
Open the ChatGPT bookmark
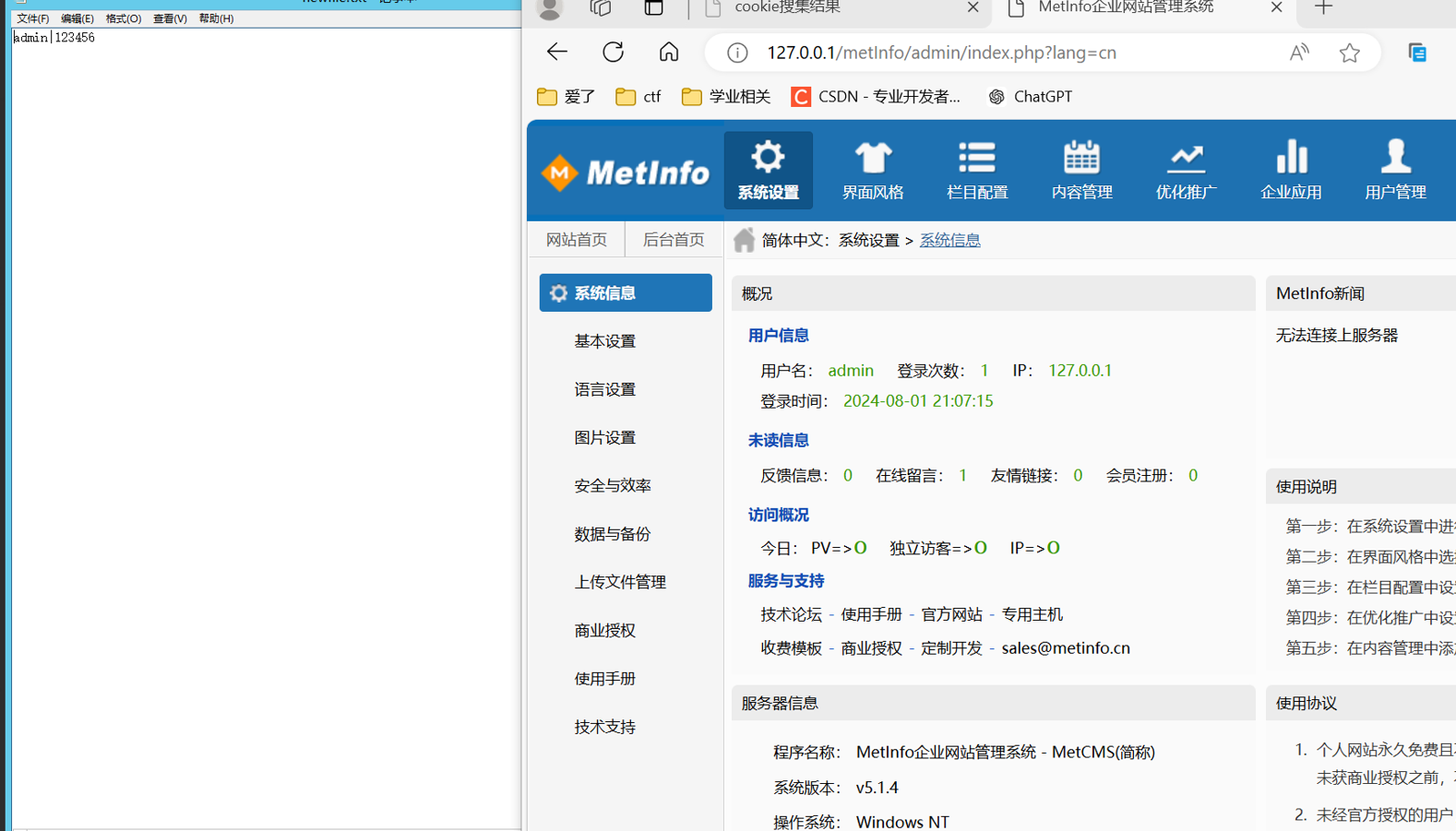(x=1030, y=96)
